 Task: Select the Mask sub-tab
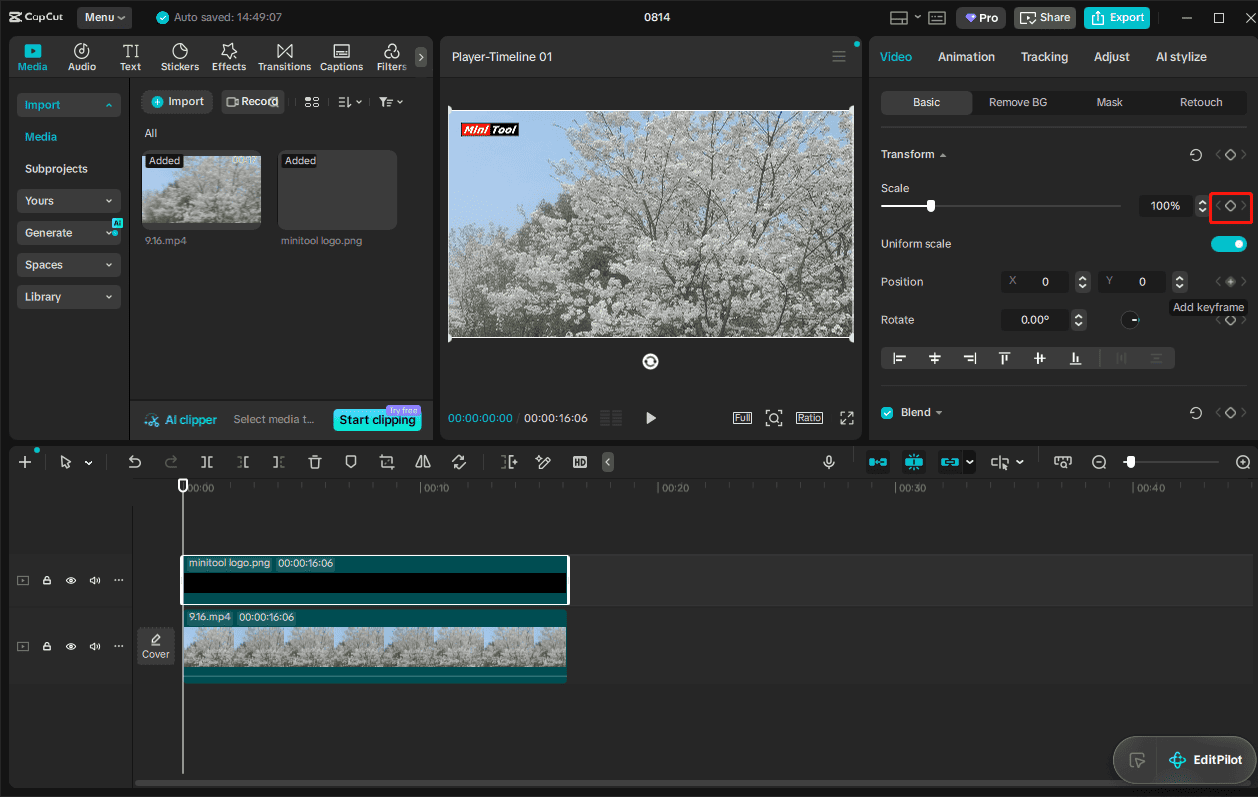[x=1109, y=102]
